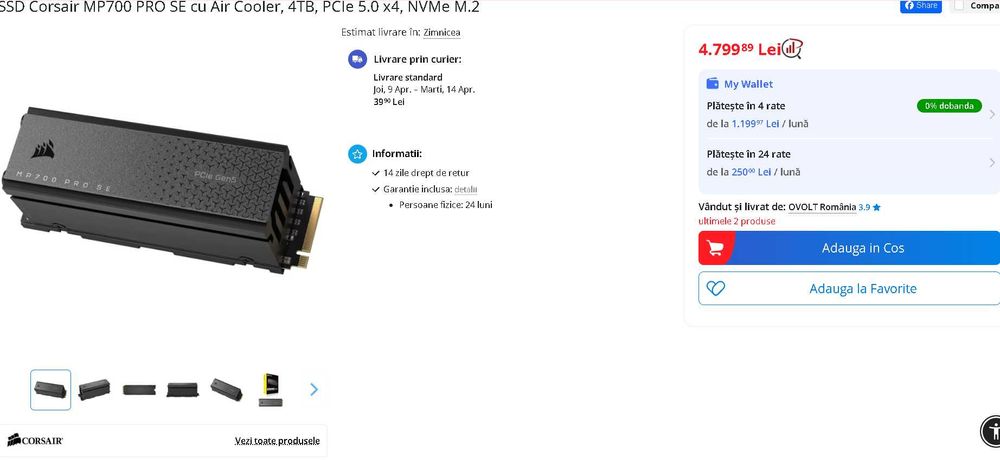Expand the 4 rate payment option
The height and width of the screenshot is (460, 1000).
(x=849, y=114)
